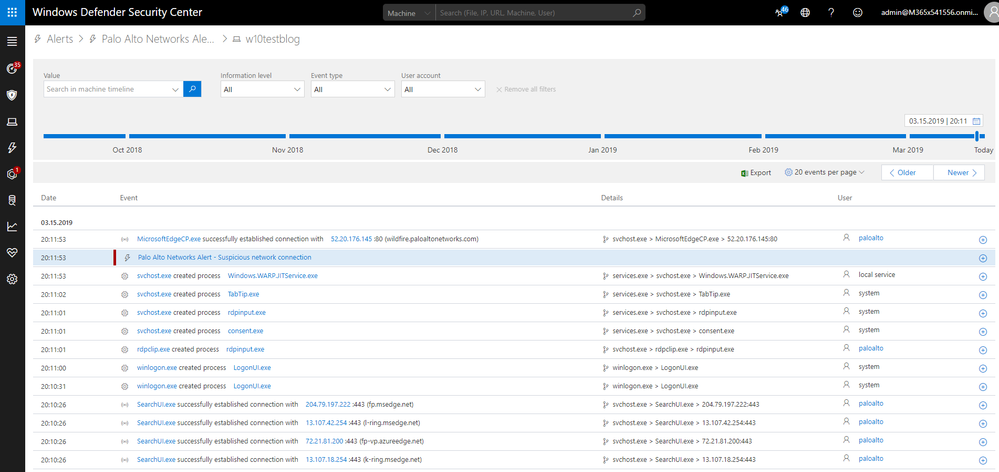Click the user avatar icon at top right
This screenshot has width=999, height=472.
[x=991, y=13]
